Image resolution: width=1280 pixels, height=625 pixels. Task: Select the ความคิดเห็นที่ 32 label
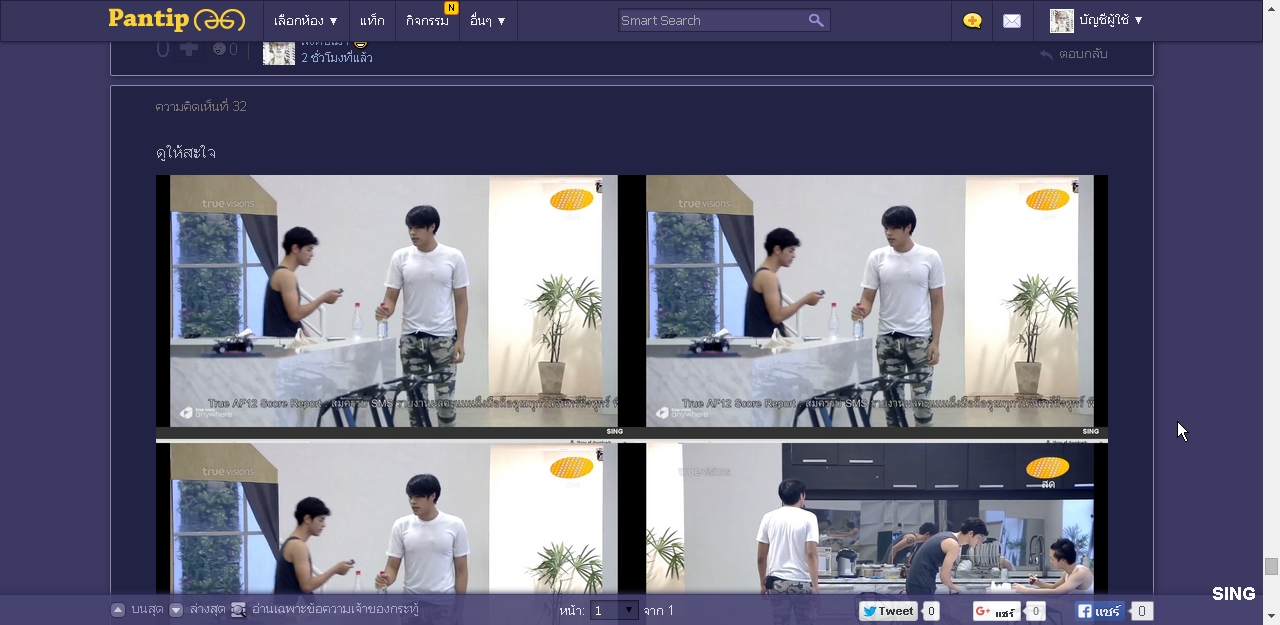pos(201,106)
